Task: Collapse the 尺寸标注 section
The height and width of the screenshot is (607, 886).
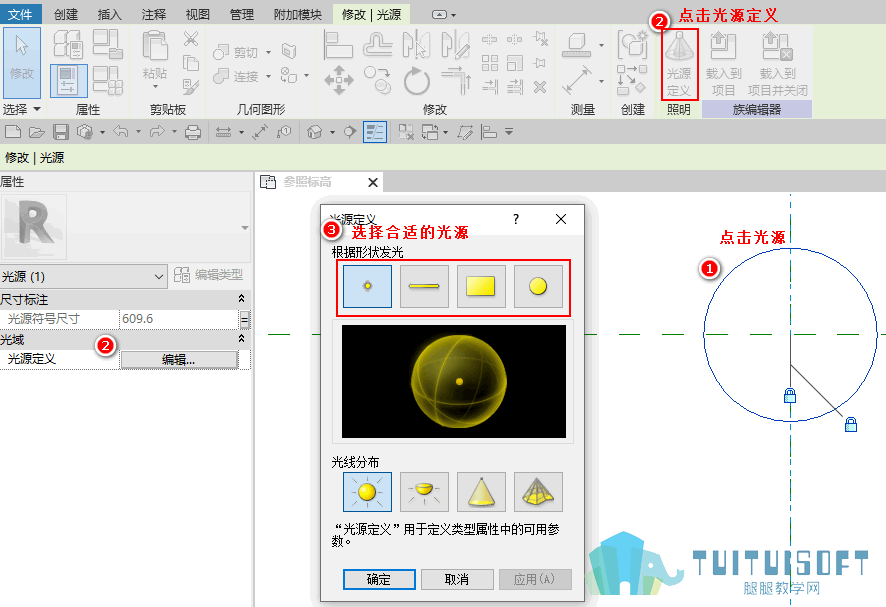Action: point(241,298)
